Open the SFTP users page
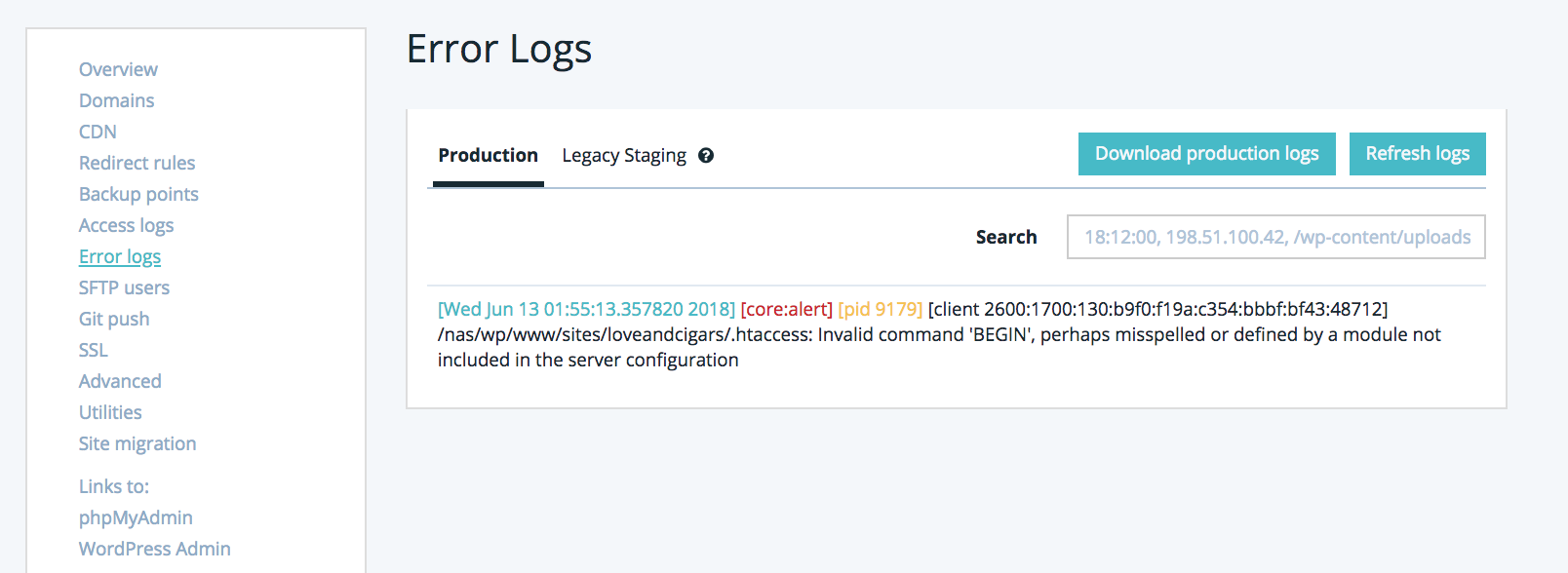Screen dimensions: 1568x573 tap(124, 287)
